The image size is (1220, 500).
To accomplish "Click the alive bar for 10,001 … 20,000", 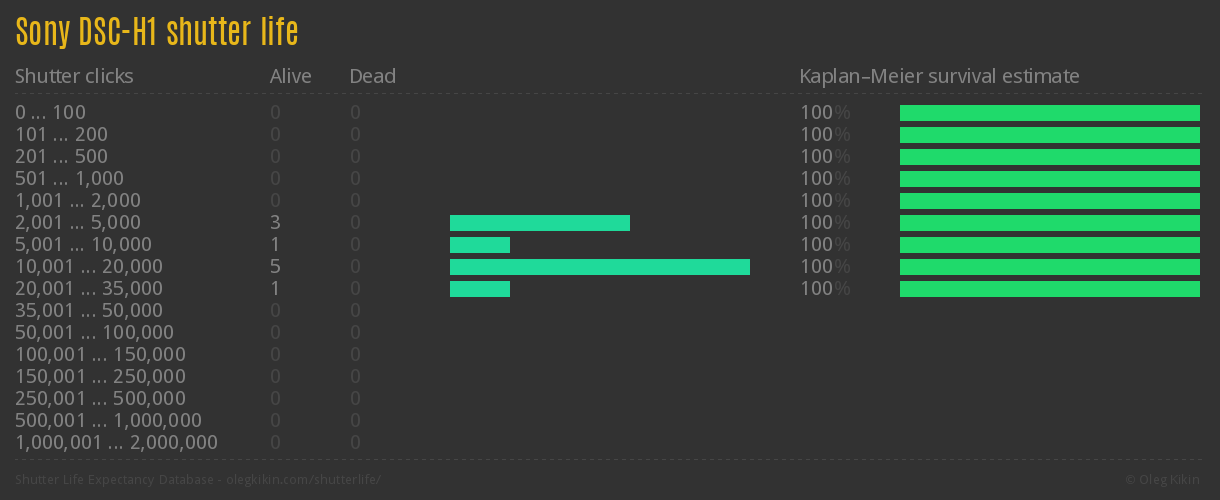I will 599,267.
